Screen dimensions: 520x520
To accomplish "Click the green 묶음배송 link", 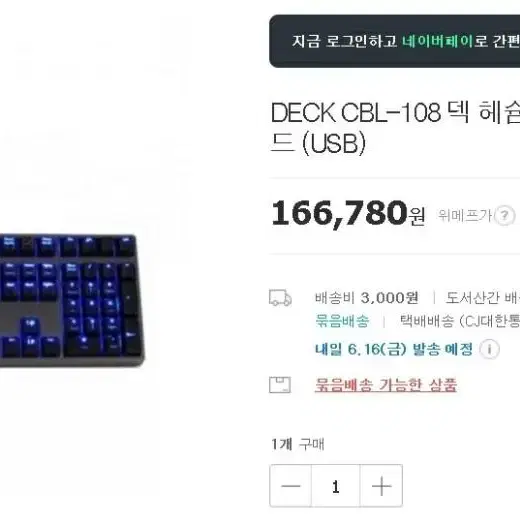I will 342,321.
